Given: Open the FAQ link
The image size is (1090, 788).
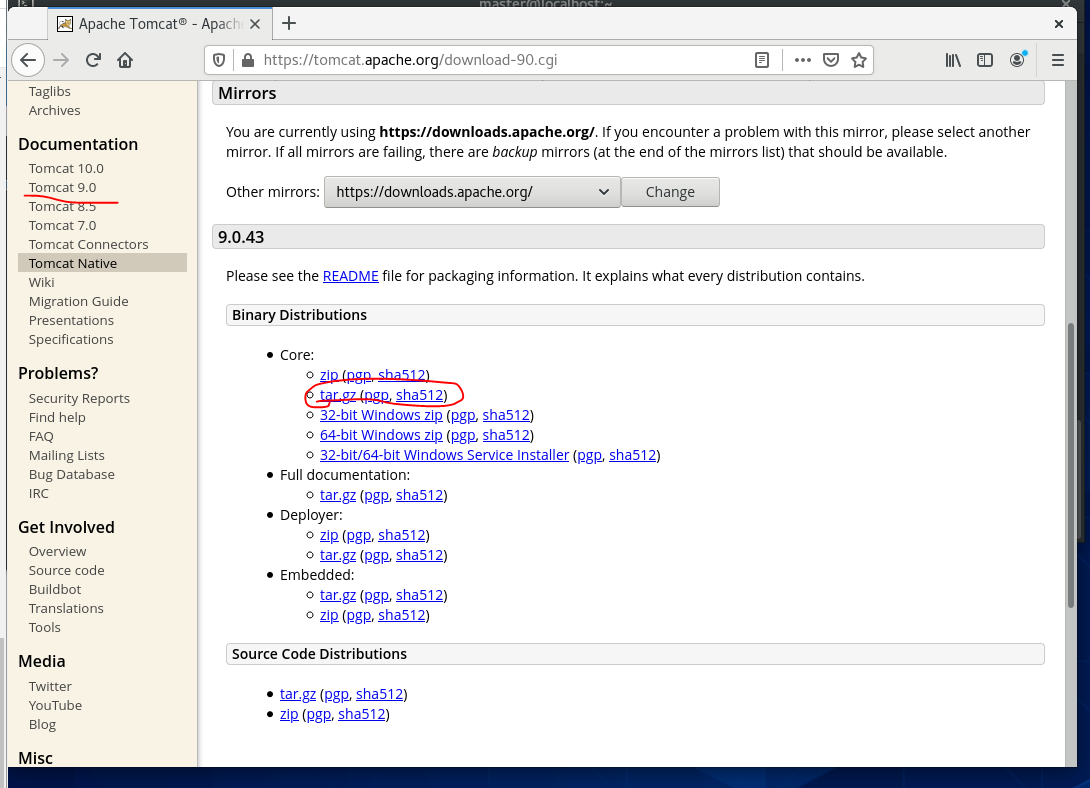Looking at the screenshot, I should pyautogui.click(x=41, y=436).
